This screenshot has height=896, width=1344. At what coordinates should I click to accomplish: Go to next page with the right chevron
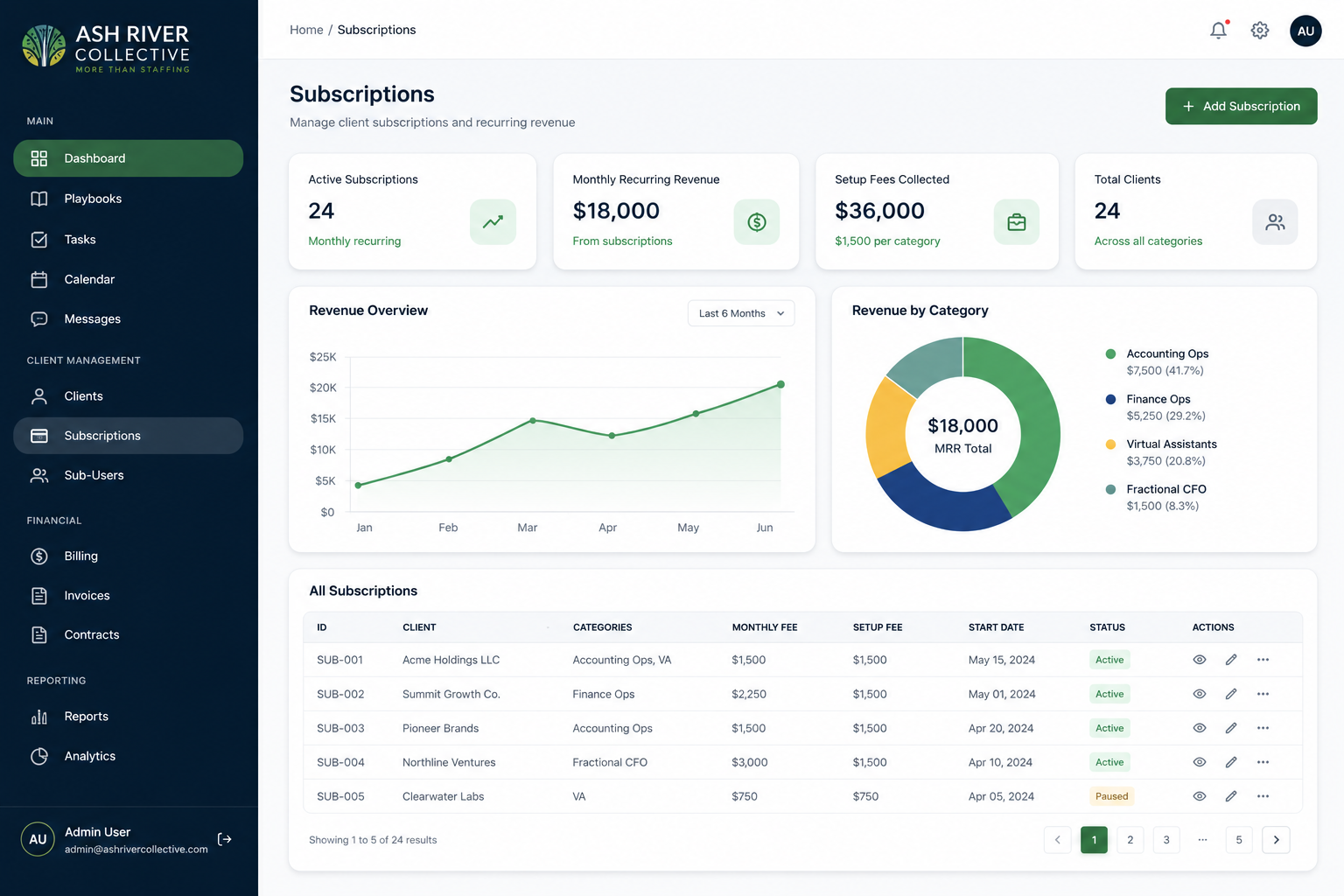[1276, 840]
